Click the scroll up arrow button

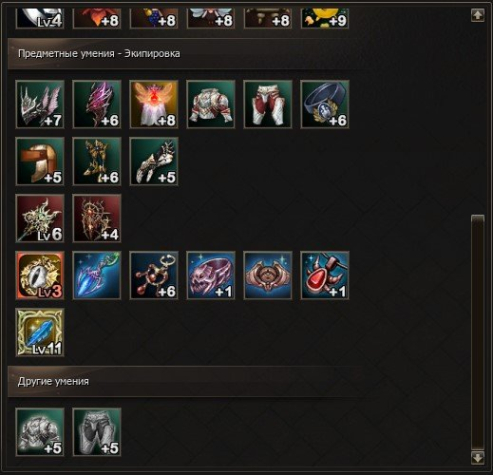478,15
